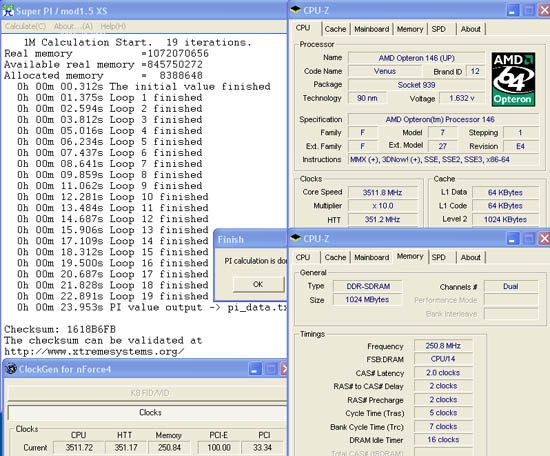Click the 1M Calculation Start line
550x456 pixels.
138,42
